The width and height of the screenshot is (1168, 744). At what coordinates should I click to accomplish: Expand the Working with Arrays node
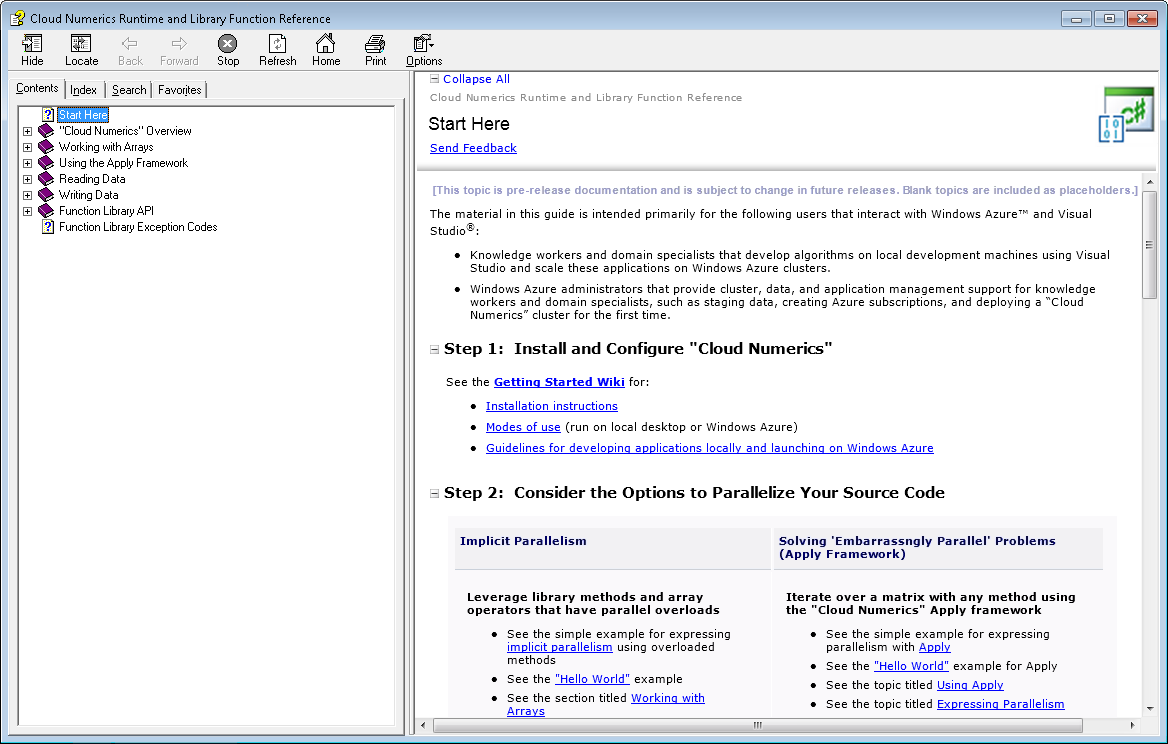(x=28, y=147)
